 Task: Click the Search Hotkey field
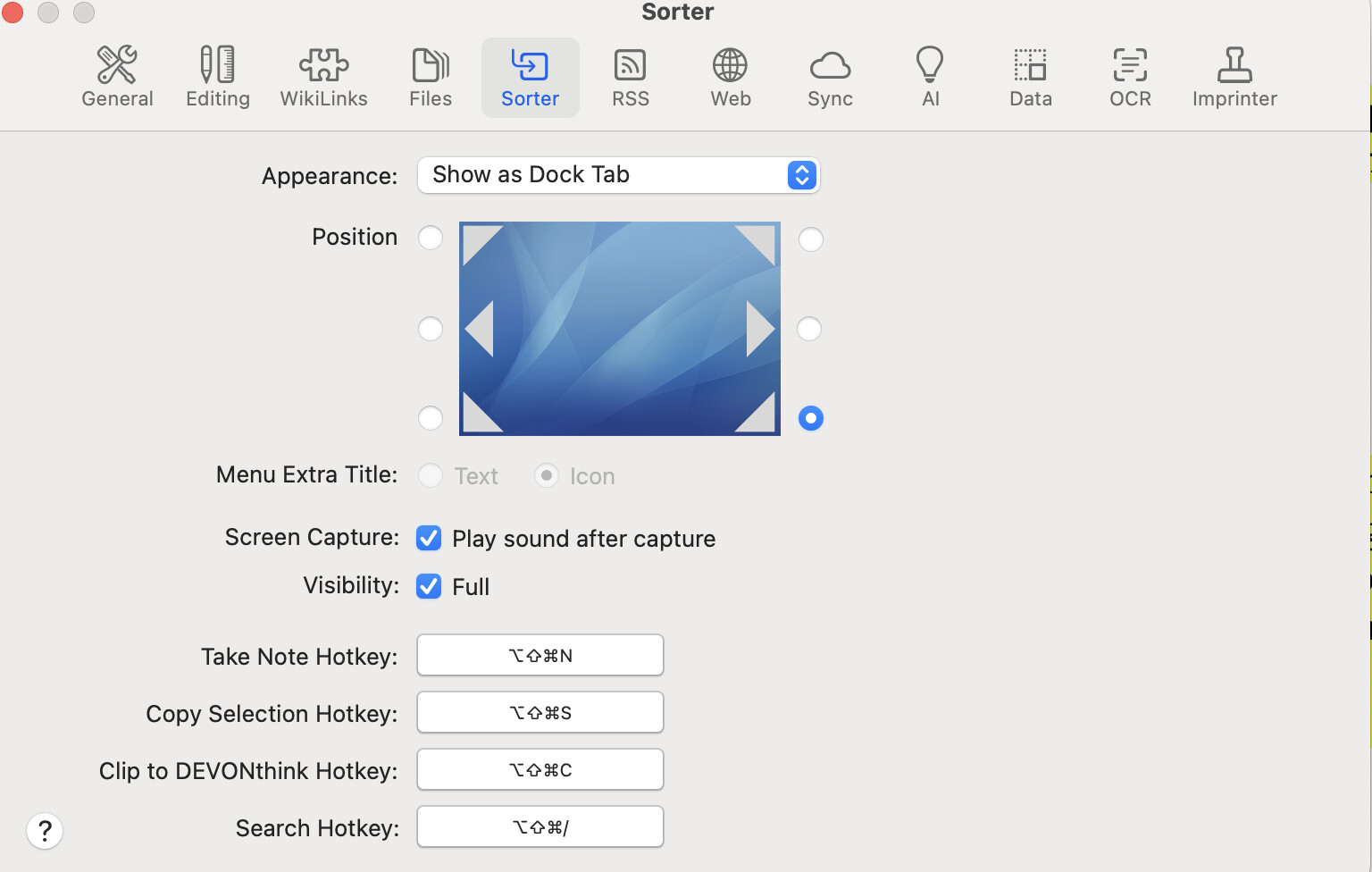pos(540,827)
